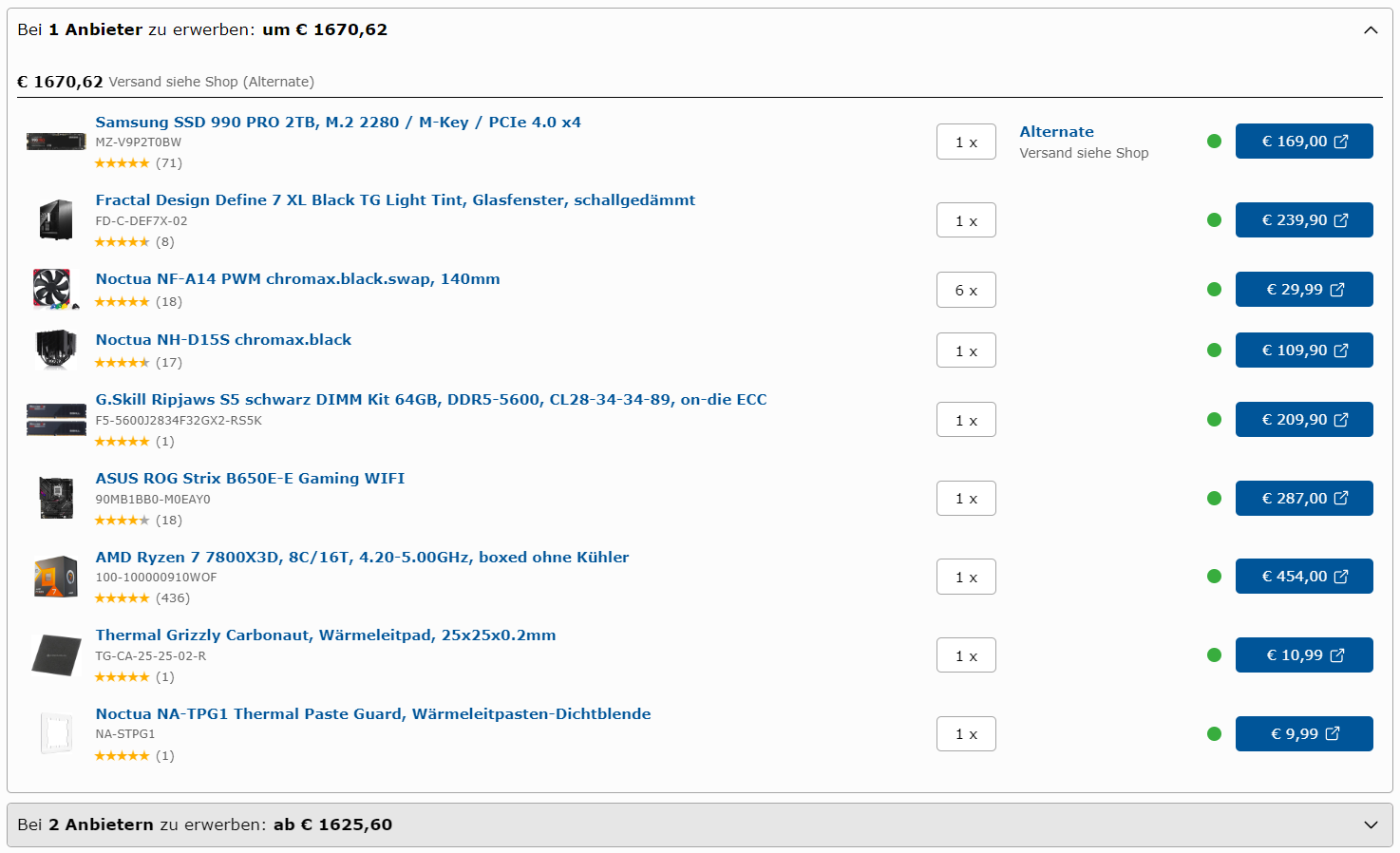This screenshot has width=1400, height=853.
Task: Click the ASUS ROG Strix motherboard thumbnail
Action: click(56, 498)
